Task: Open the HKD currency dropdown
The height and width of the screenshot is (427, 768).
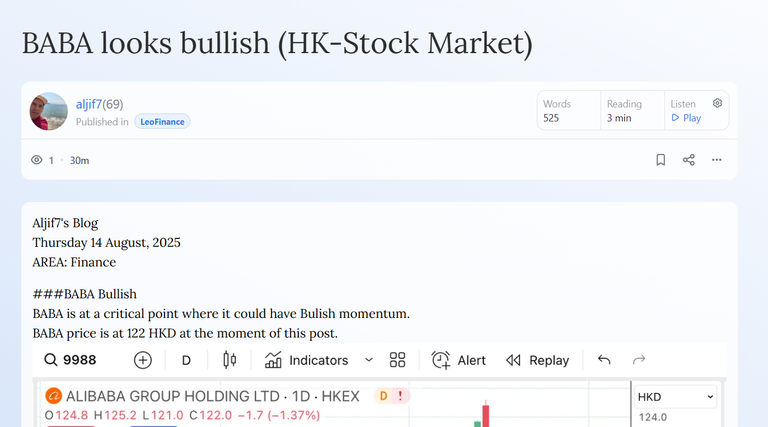Action: pos(675,397)
